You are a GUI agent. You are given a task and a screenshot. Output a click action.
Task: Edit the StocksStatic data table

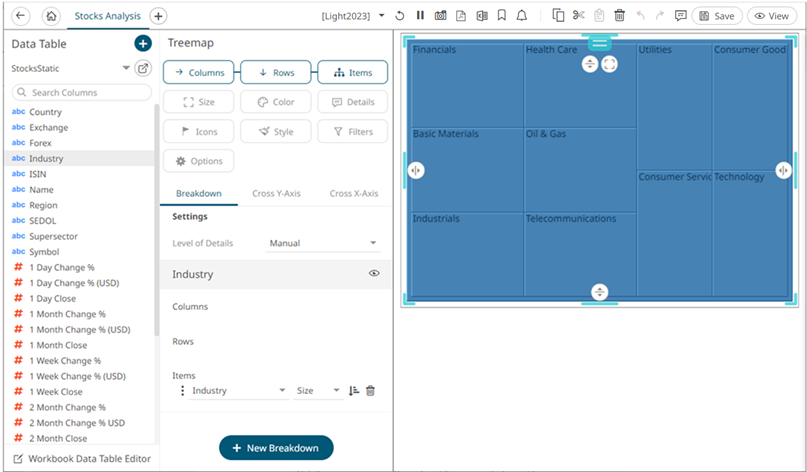coord(143,68)
